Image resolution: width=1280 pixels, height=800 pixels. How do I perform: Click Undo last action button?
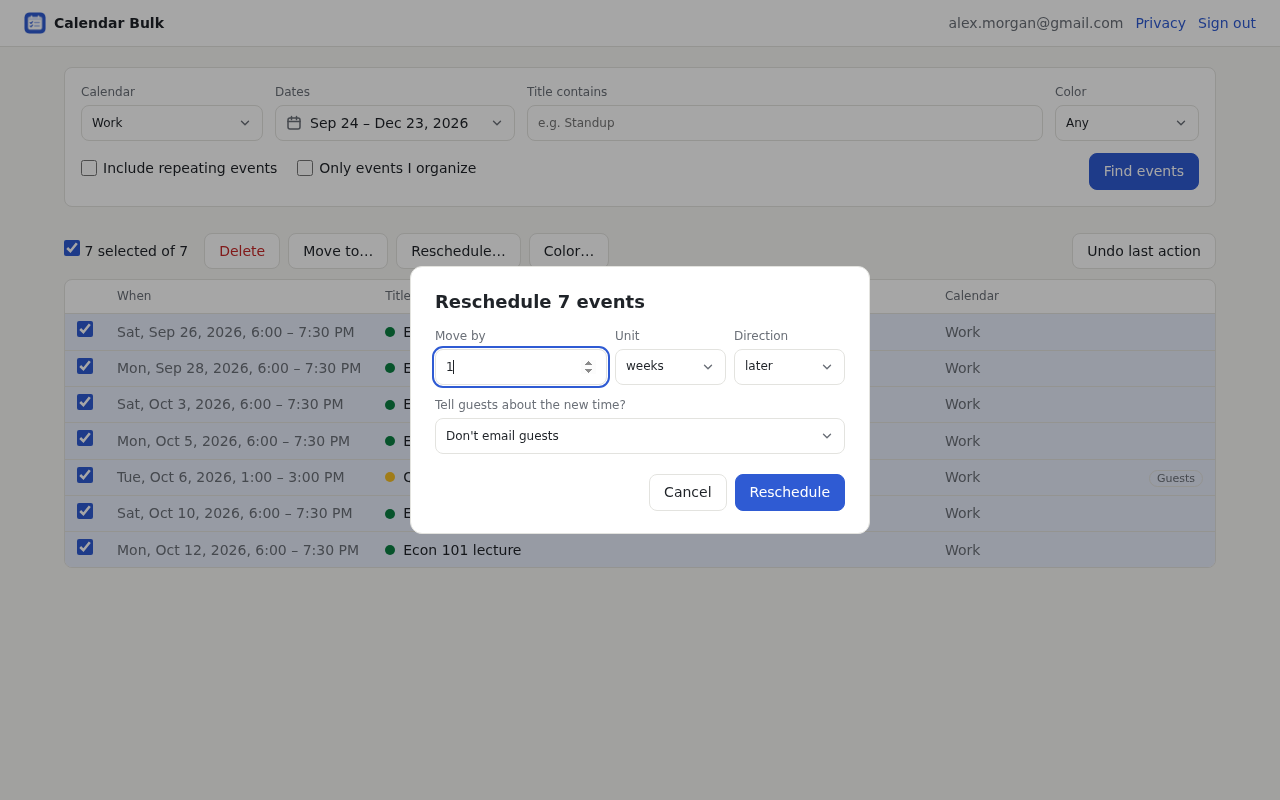[1144, 251]
